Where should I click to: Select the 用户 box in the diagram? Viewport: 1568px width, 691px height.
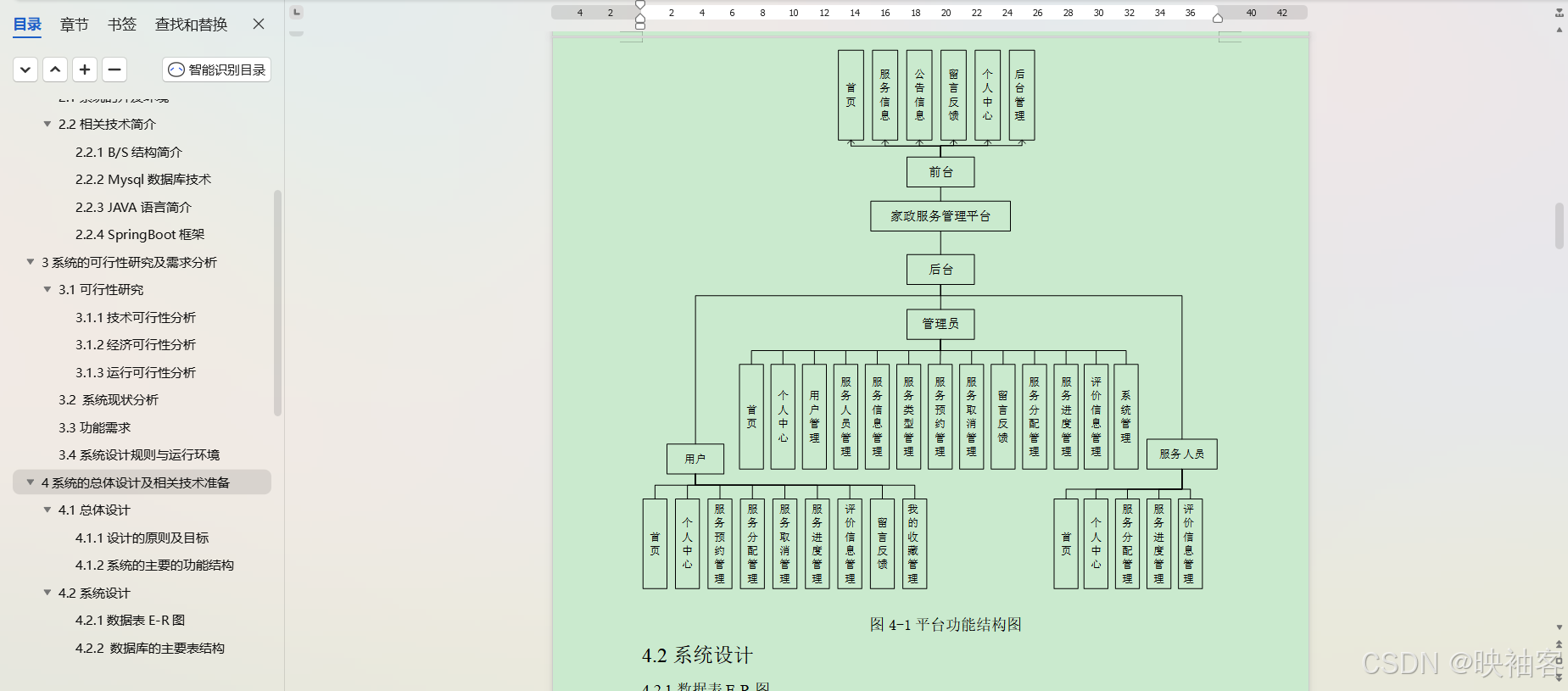(x=695, y=459)
